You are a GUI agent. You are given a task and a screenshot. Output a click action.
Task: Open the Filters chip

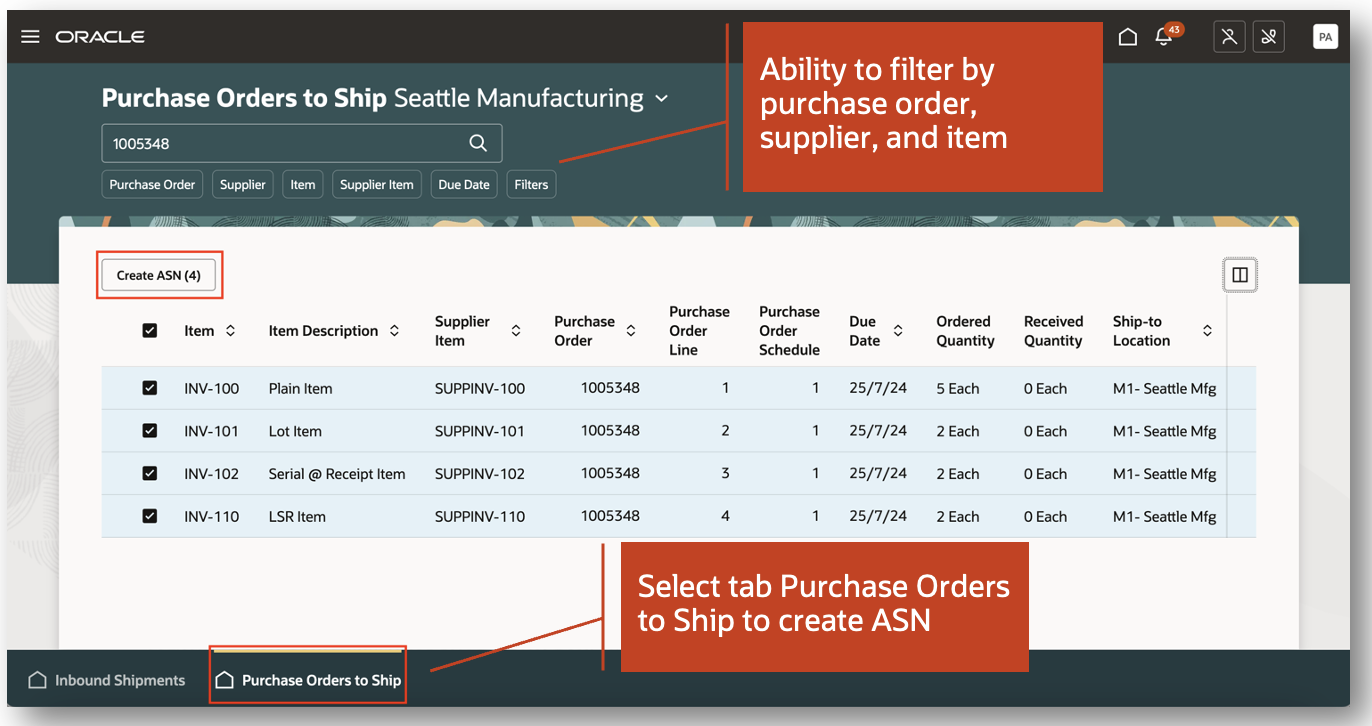coord(532,184)
